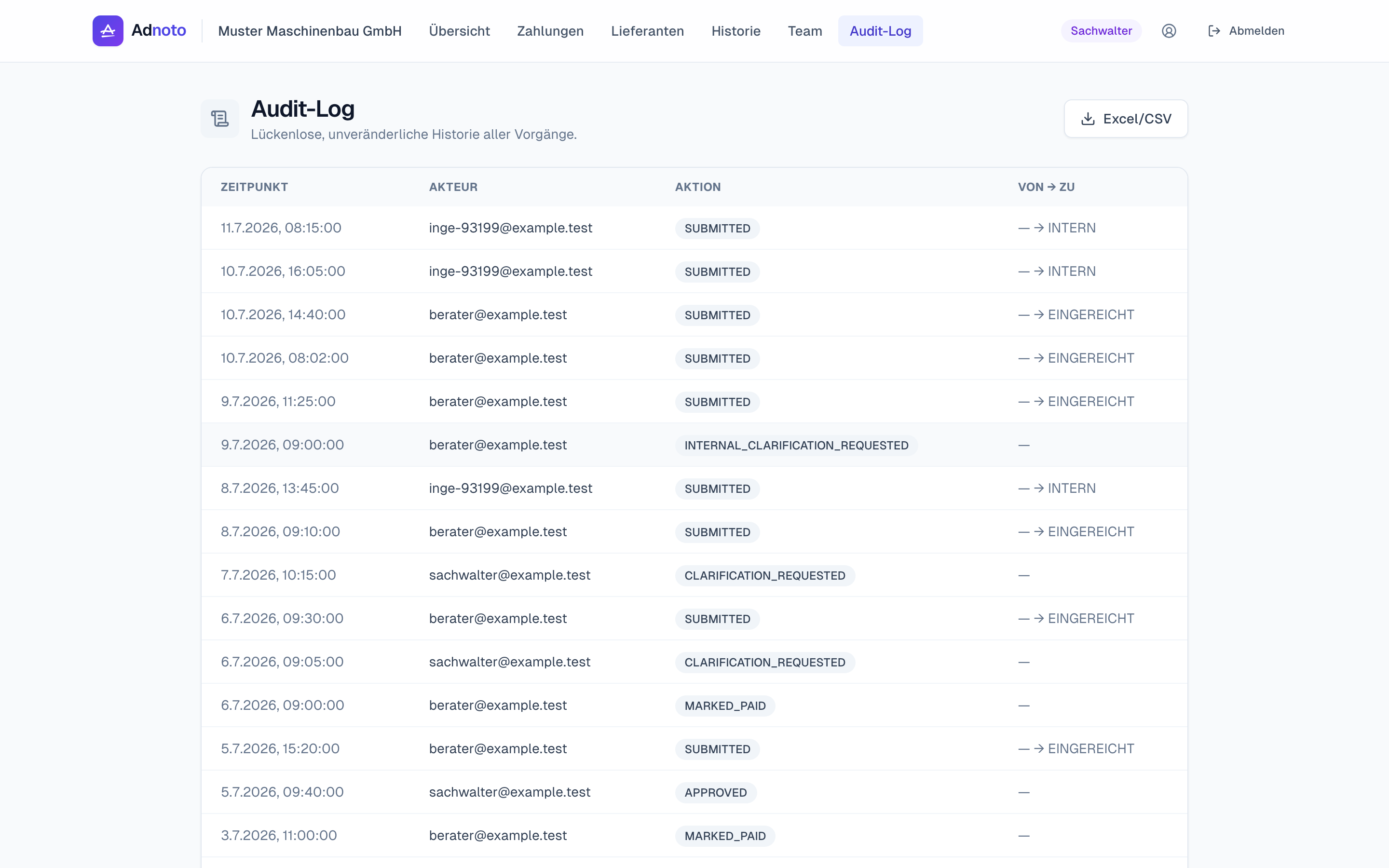Click inge-93199@example.test in 10.7.2026, 16:05:00 row
This screenshot has height=868, width=1389.
511,271
